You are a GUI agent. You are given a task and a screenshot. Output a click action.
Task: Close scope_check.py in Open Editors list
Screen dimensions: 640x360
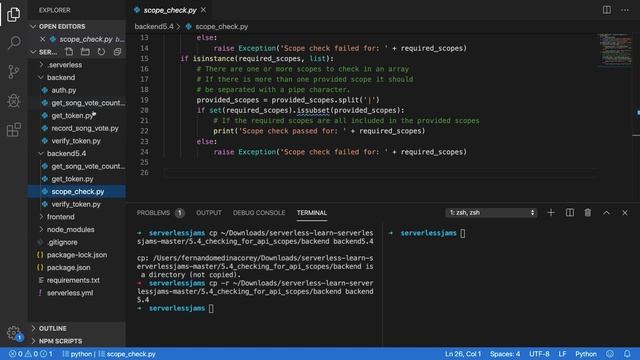click(42, 39)
